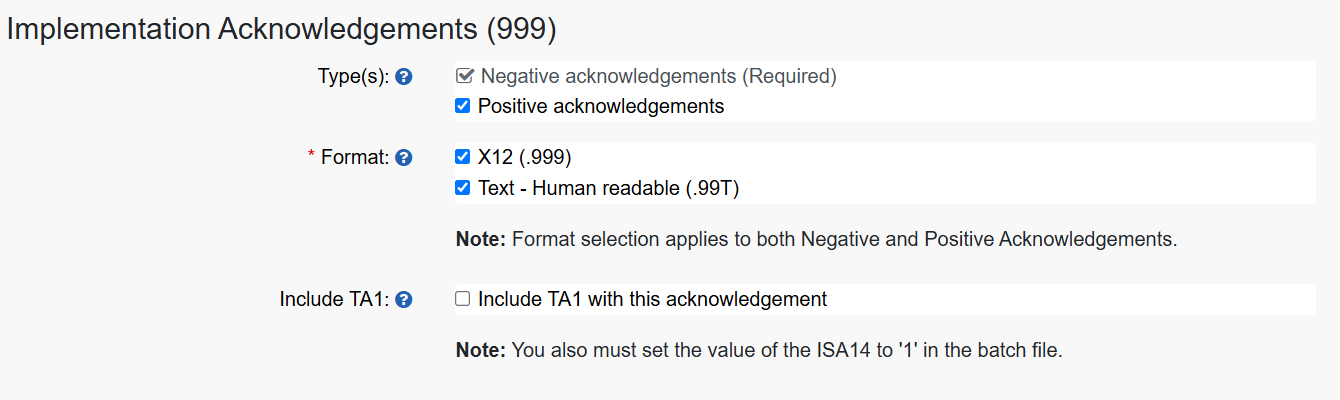Click the note about Format selection
1340x400 pixels.
(816, 240)
